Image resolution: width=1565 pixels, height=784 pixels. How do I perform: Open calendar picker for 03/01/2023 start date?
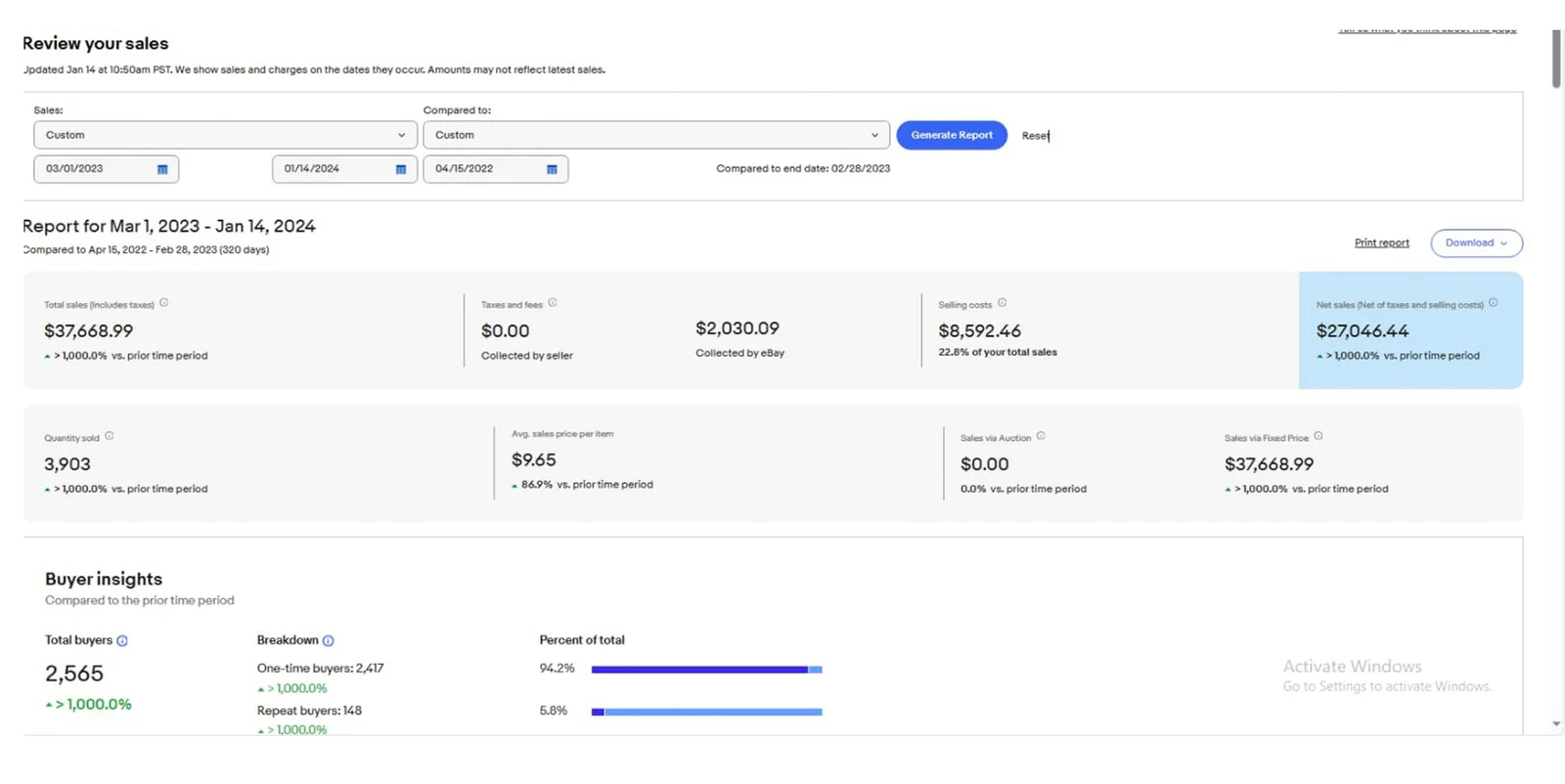tap(162, 169)
